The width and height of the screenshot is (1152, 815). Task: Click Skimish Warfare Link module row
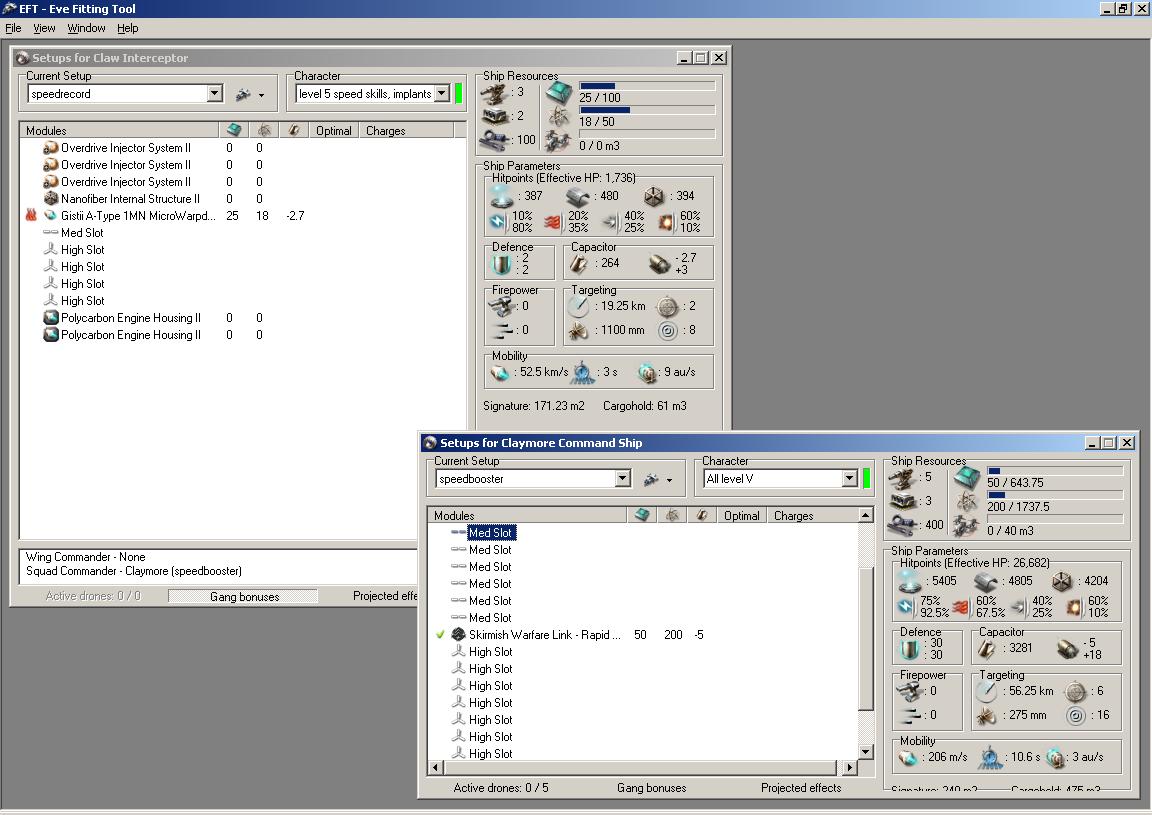click(544, 634)
